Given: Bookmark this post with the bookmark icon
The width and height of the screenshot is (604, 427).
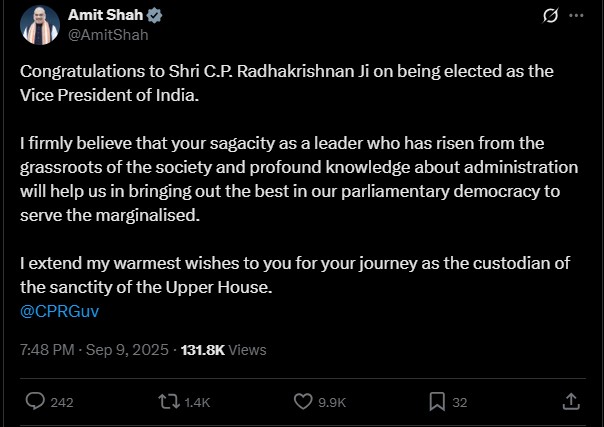Looking at the screenshot, I should tap(437, 402).
